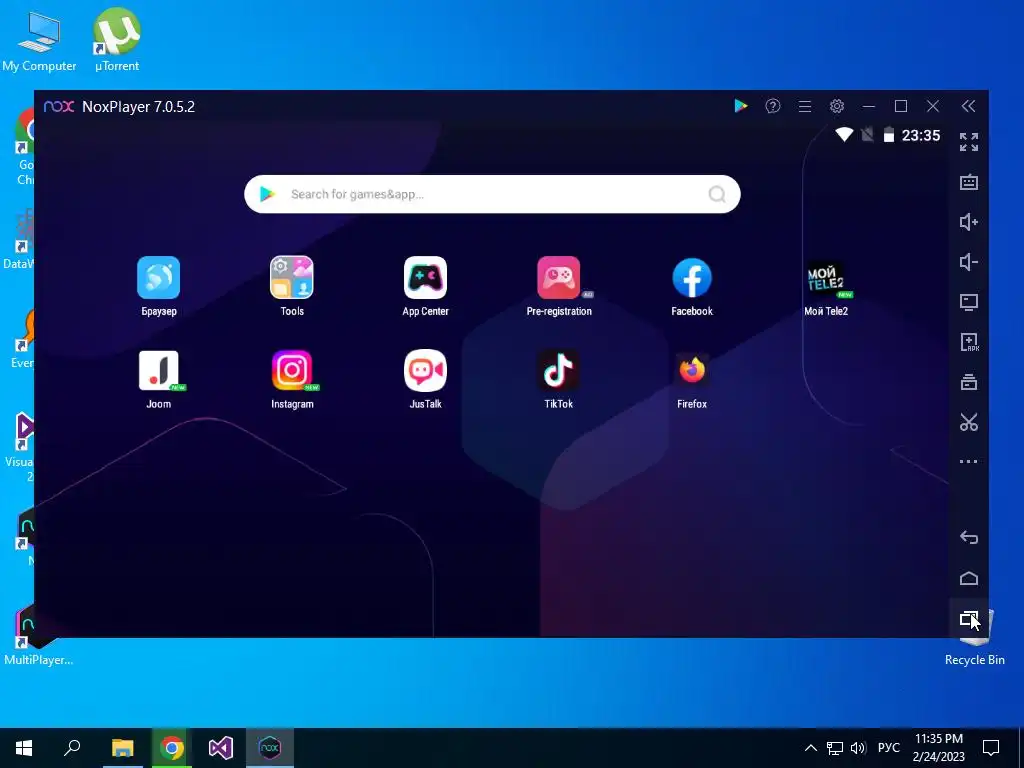Open NoxPlayer system settings gear
The image size is (1024, 768).
pyautogui.click(x=837, y=106)
